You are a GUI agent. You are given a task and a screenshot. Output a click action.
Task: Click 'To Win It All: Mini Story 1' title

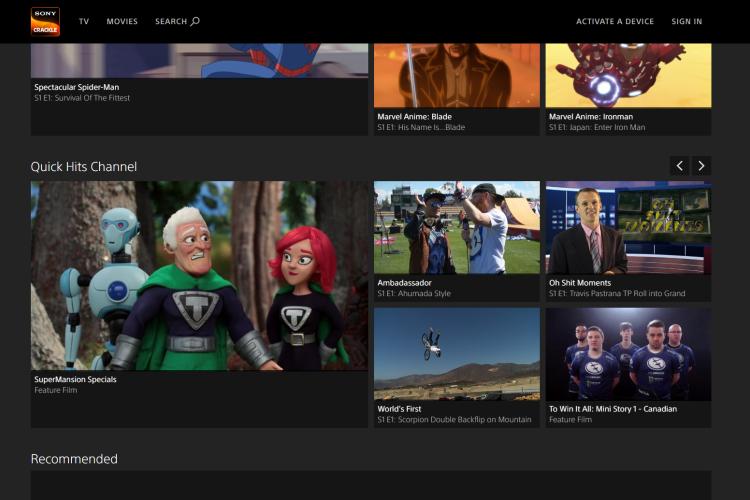pyautogui.click(x=613, y=409)
